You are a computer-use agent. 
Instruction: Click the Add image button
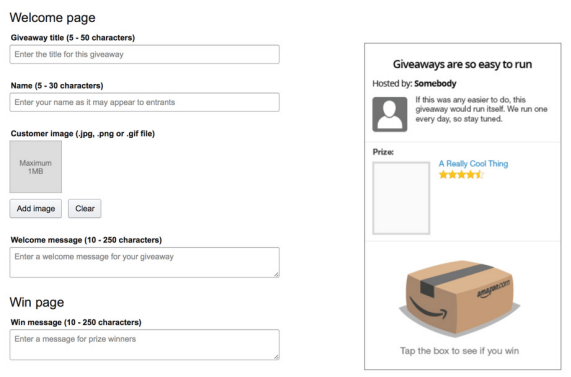[x=36, y=209]
